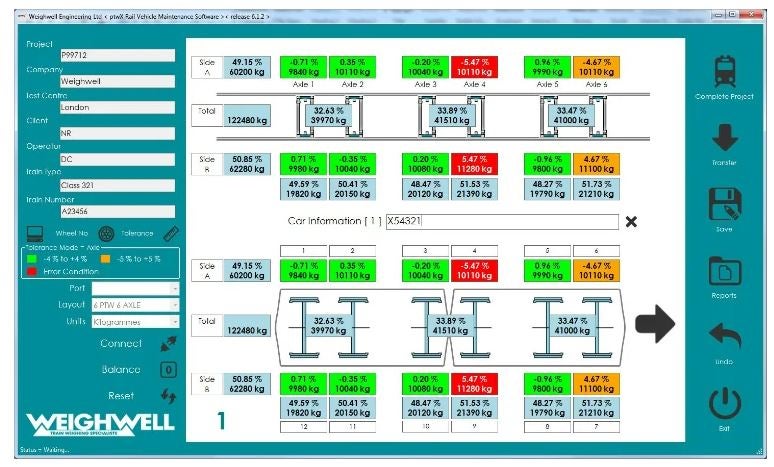Click the Complete Project train icon
This screenshot has width=774, height=467.
[x=726, y=70]
